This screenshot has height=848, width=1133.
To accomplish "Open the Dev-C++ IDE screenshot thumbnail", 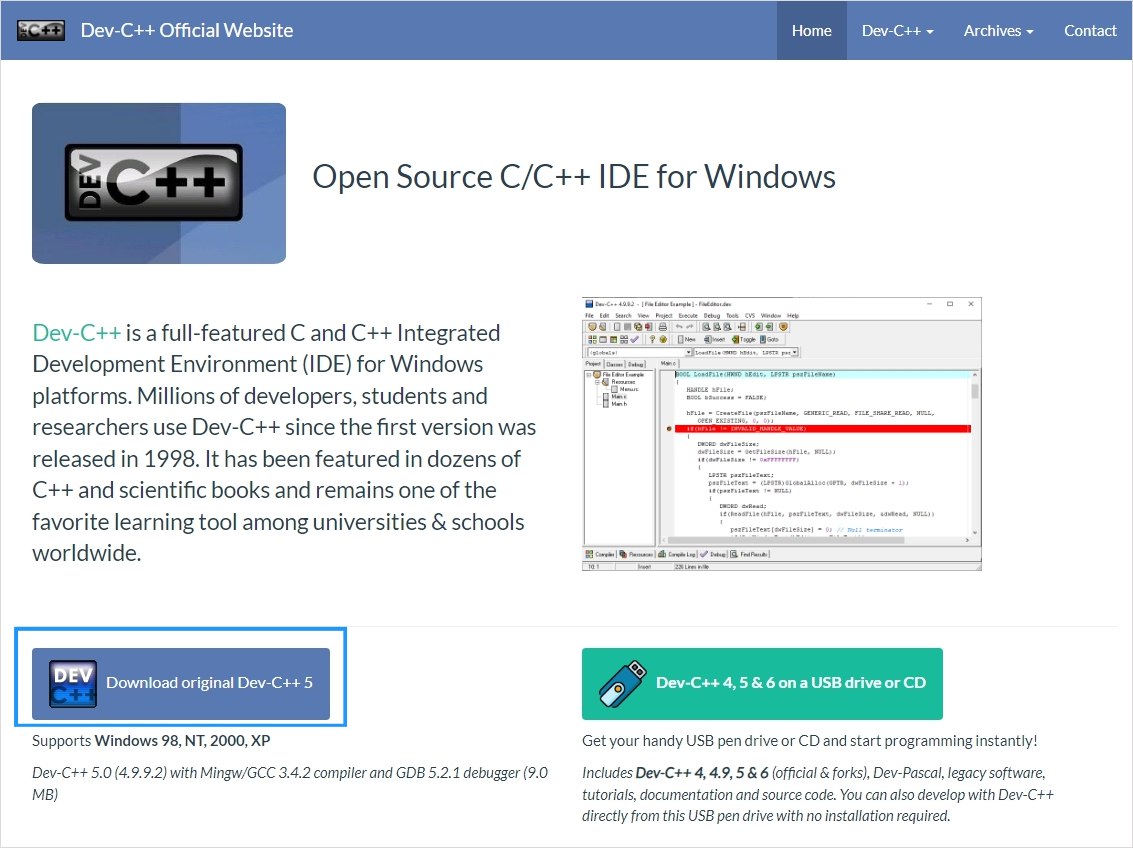I will click(782, 434).
